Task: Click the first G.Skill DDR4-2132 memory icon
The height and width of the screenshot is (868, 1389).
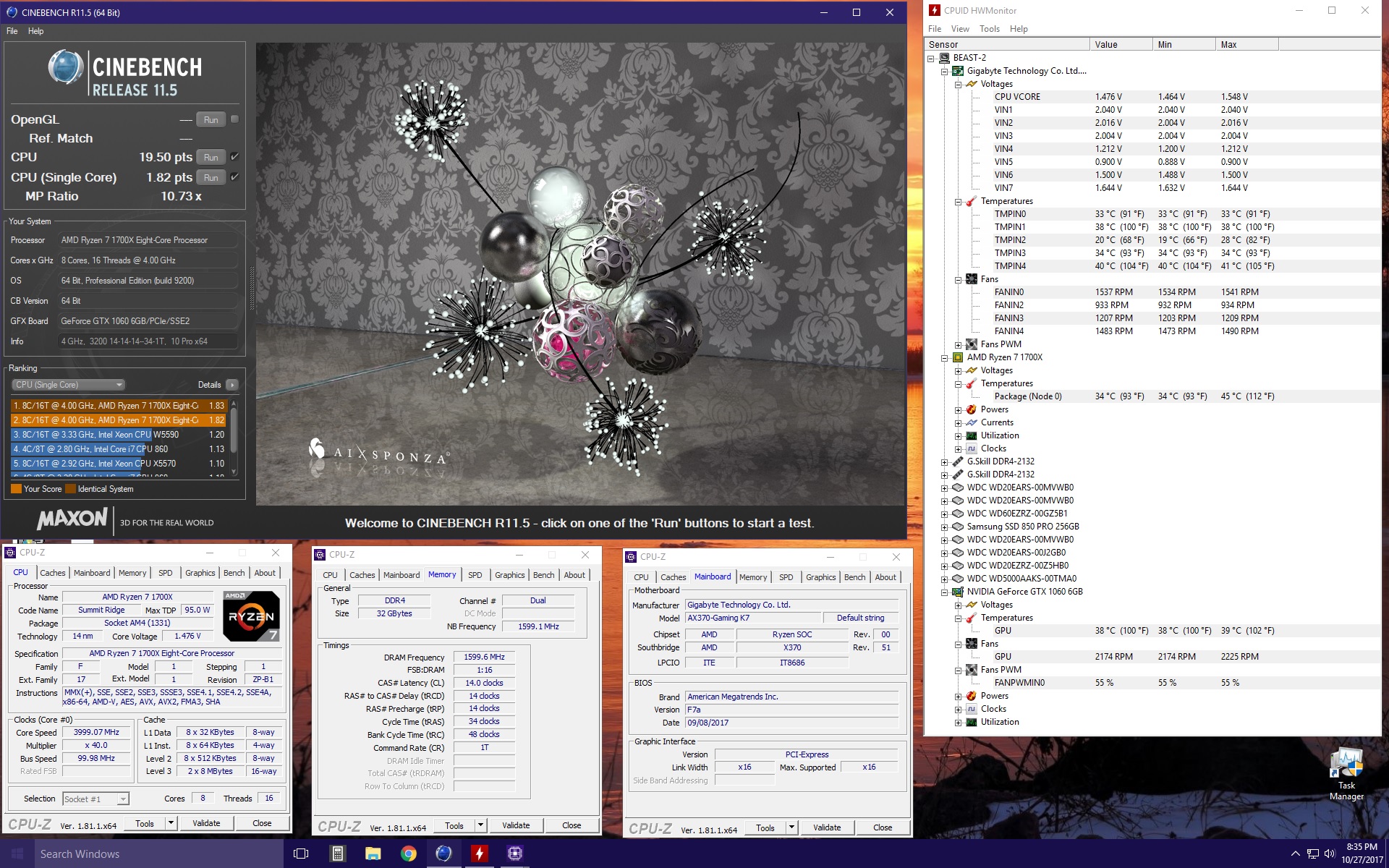Action: click(x=958, y=461)
